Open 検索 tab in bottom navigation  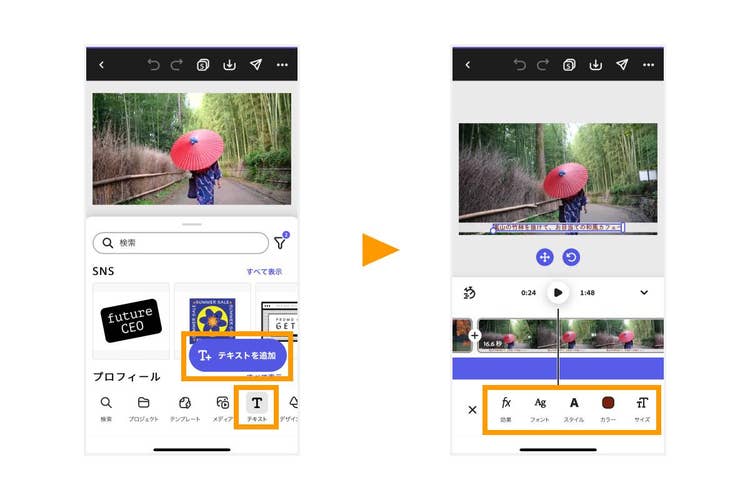[106, 408]
